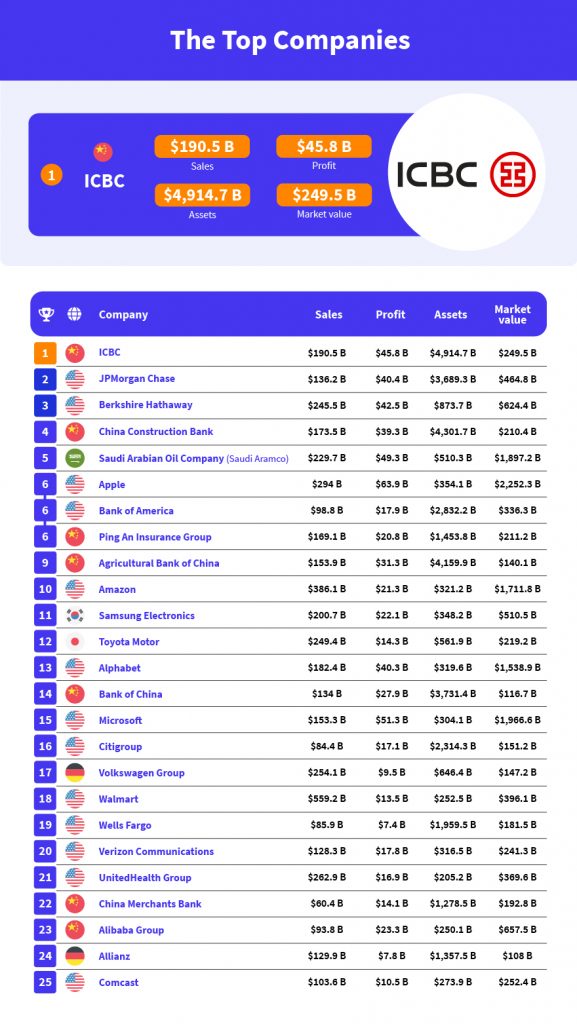Viewport: 577px width, 1024px height.
Task: Click the Sales column header
Action: point(328,314)
